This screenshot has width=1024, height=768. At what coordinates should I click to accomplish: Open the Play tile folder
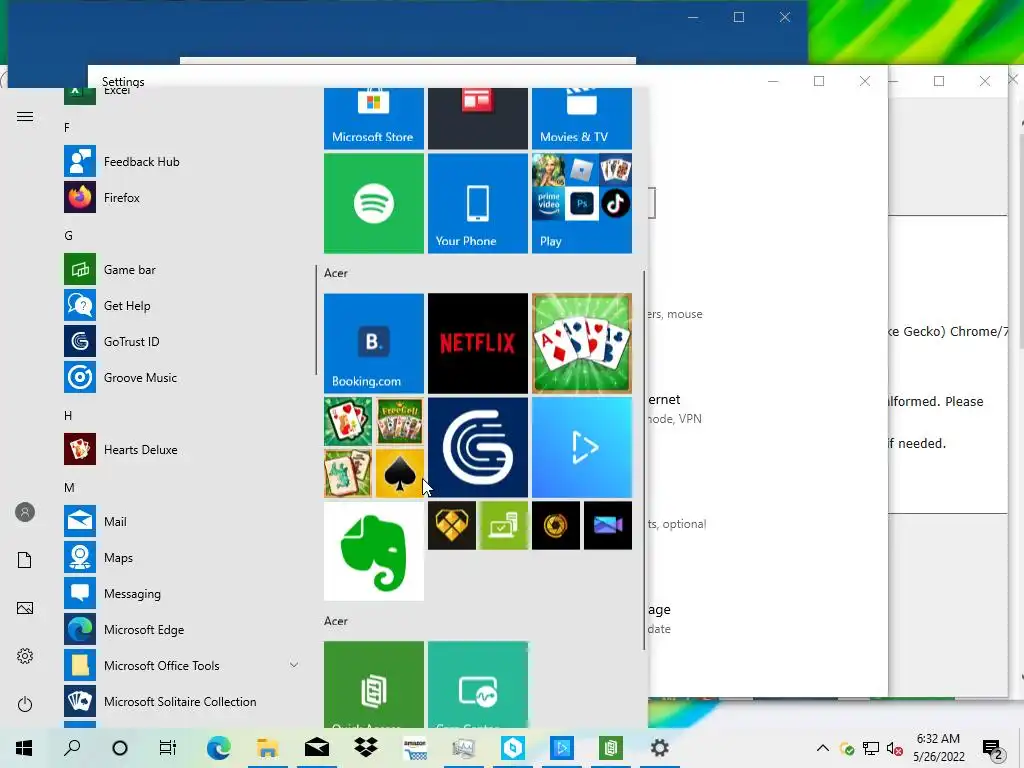point(581,203)
